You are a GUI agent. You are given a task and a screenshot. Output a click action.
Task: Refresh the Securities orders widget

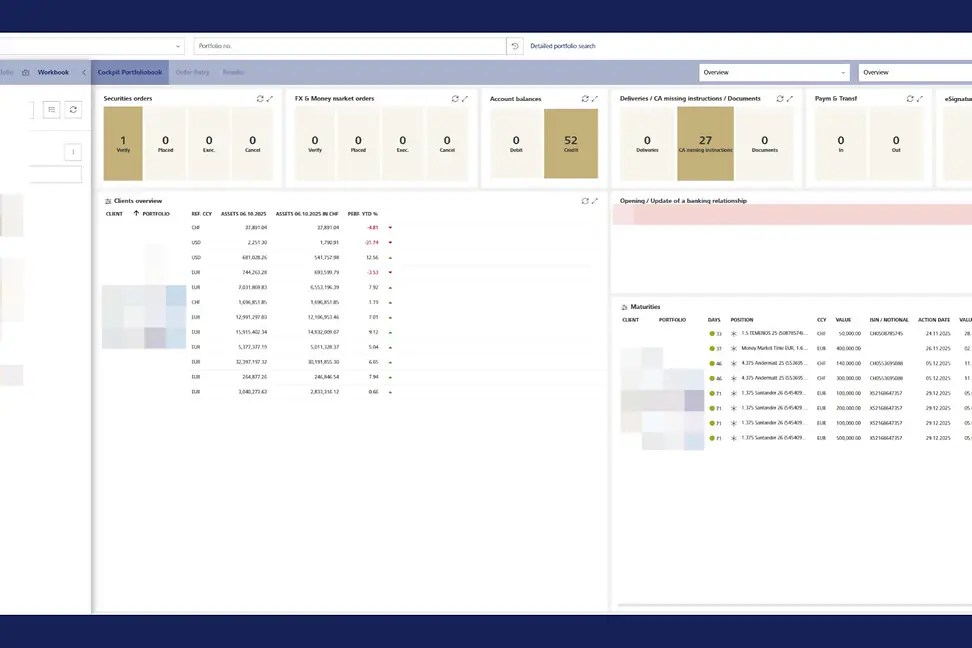point(260,99)
